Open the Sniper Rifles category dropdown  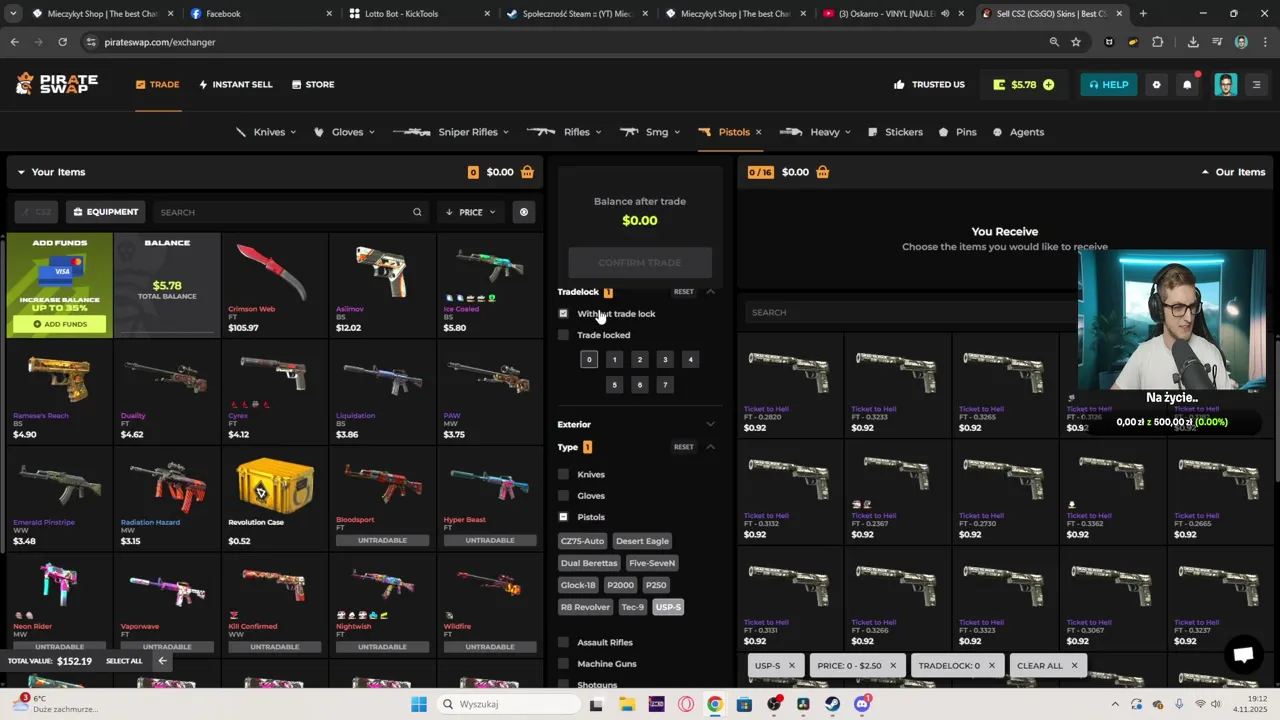tap(451, 132)
